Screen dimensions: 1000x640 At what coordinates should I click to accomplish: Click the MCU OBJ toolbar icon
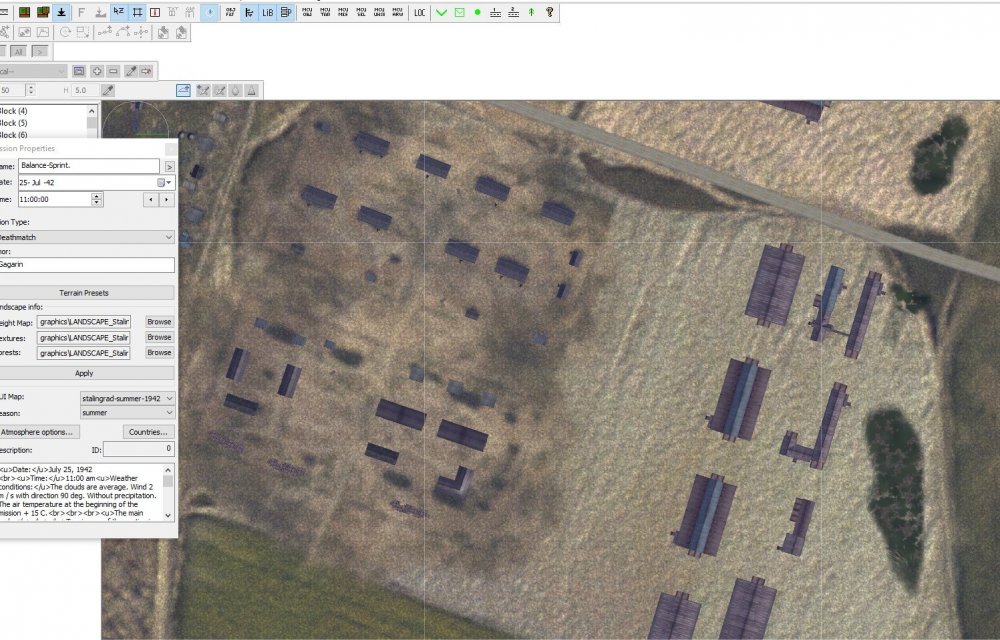click(x=307, y=12)
